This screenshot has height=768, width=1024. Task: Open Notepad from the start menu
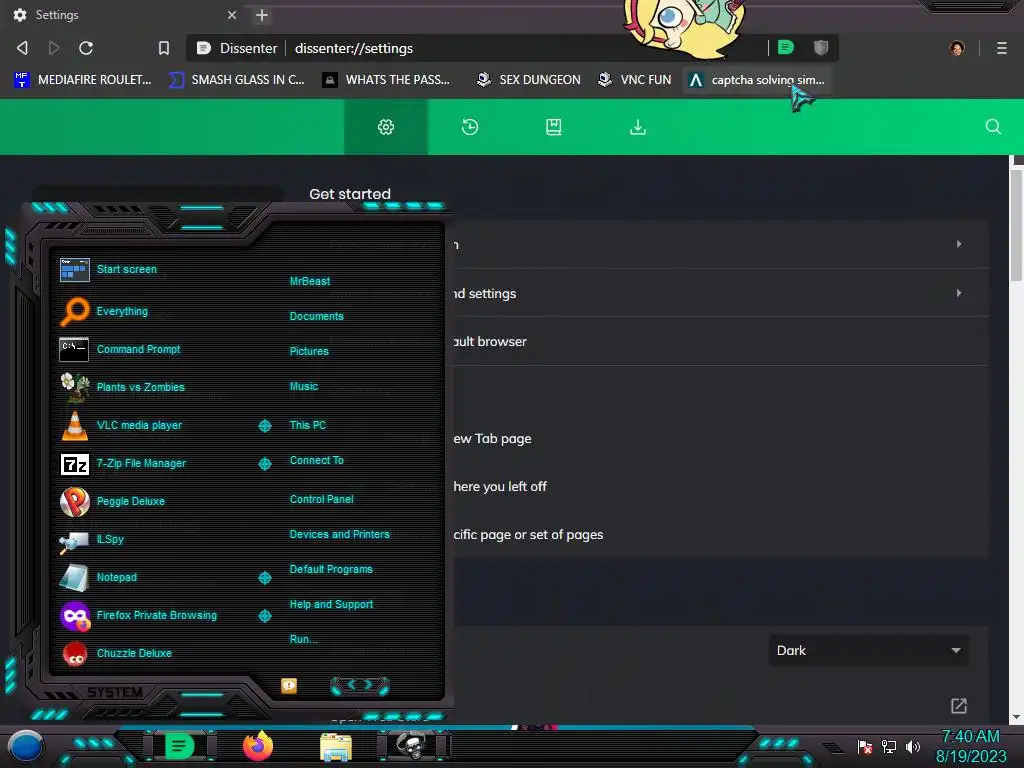click(116, 577)
